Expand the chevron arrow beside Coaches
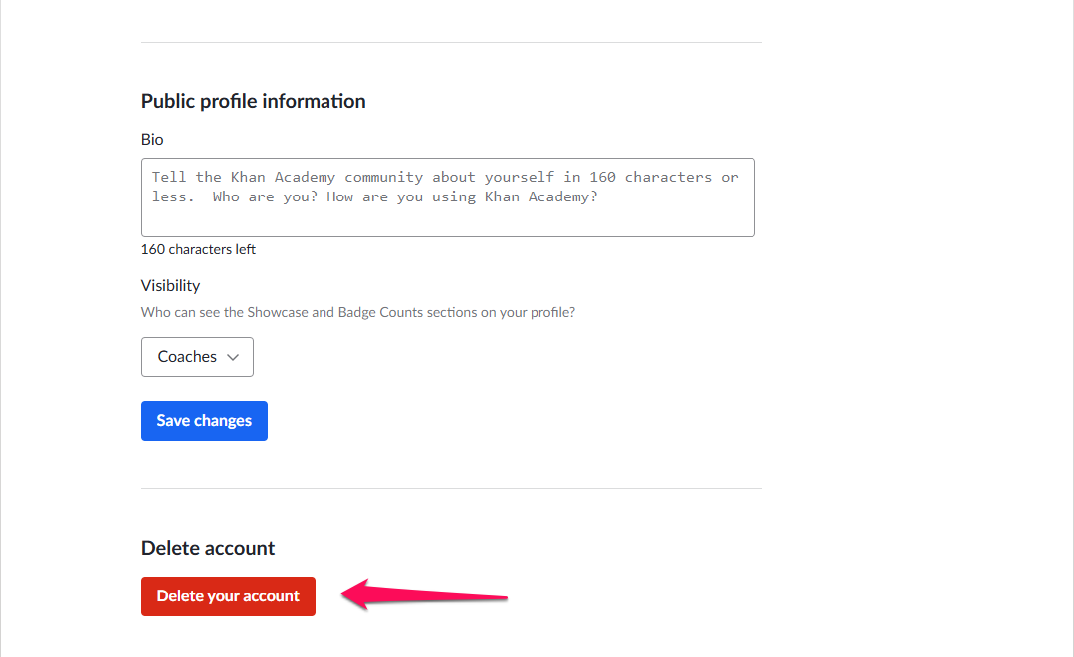This screenshot has height=657, width=1074. coord(233,357)
